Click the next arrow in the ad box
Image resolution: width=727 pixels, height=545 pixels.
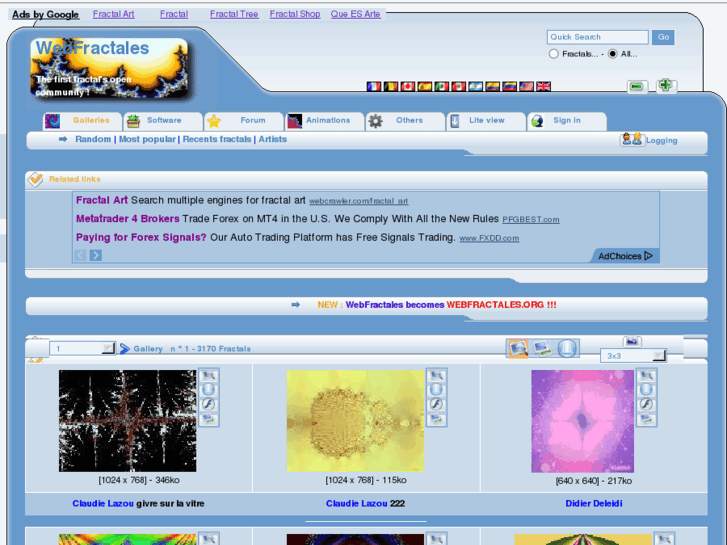(96, 255)
